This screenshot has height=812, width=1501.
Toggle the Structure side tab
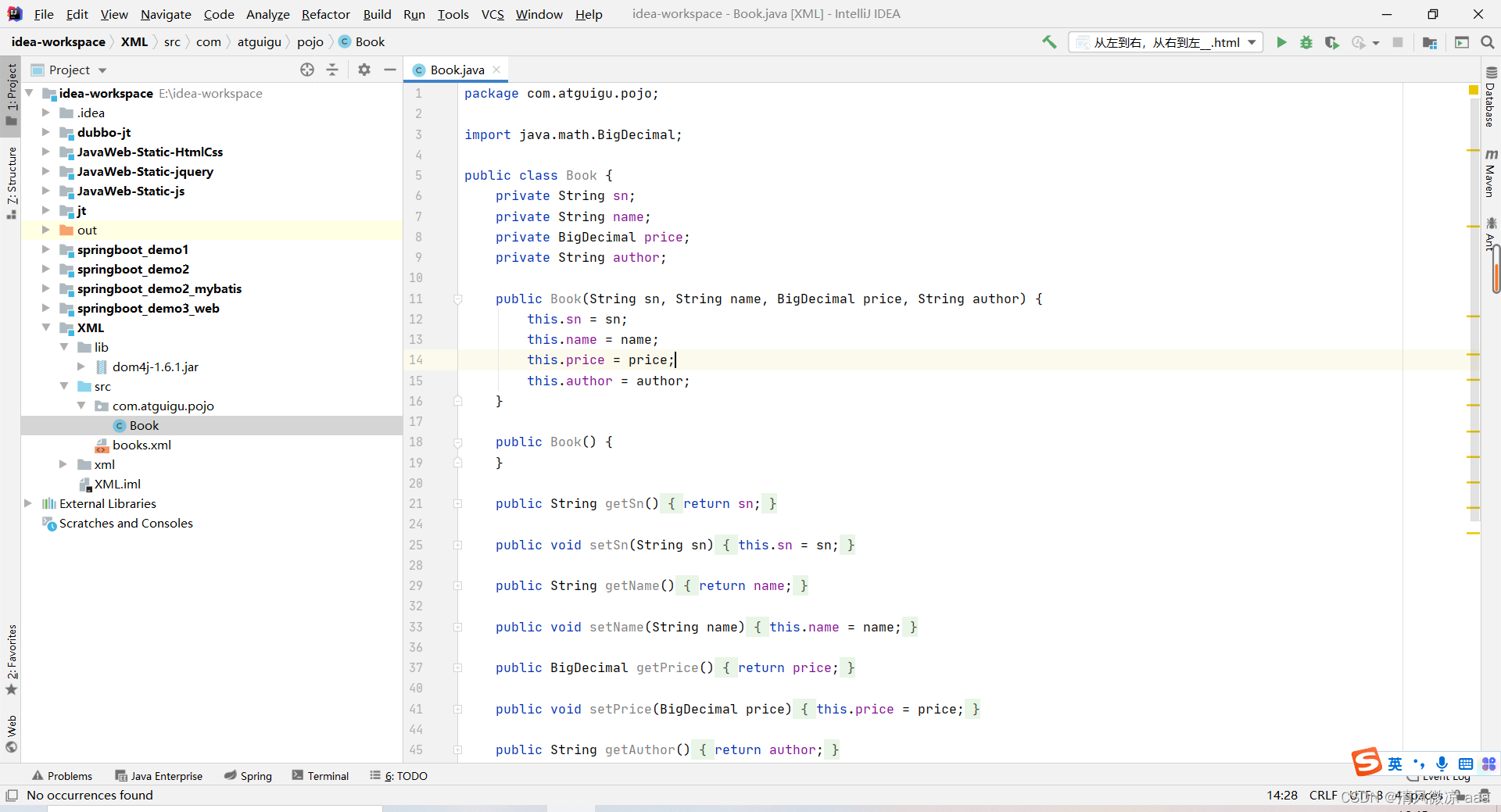tap(11, 182)
